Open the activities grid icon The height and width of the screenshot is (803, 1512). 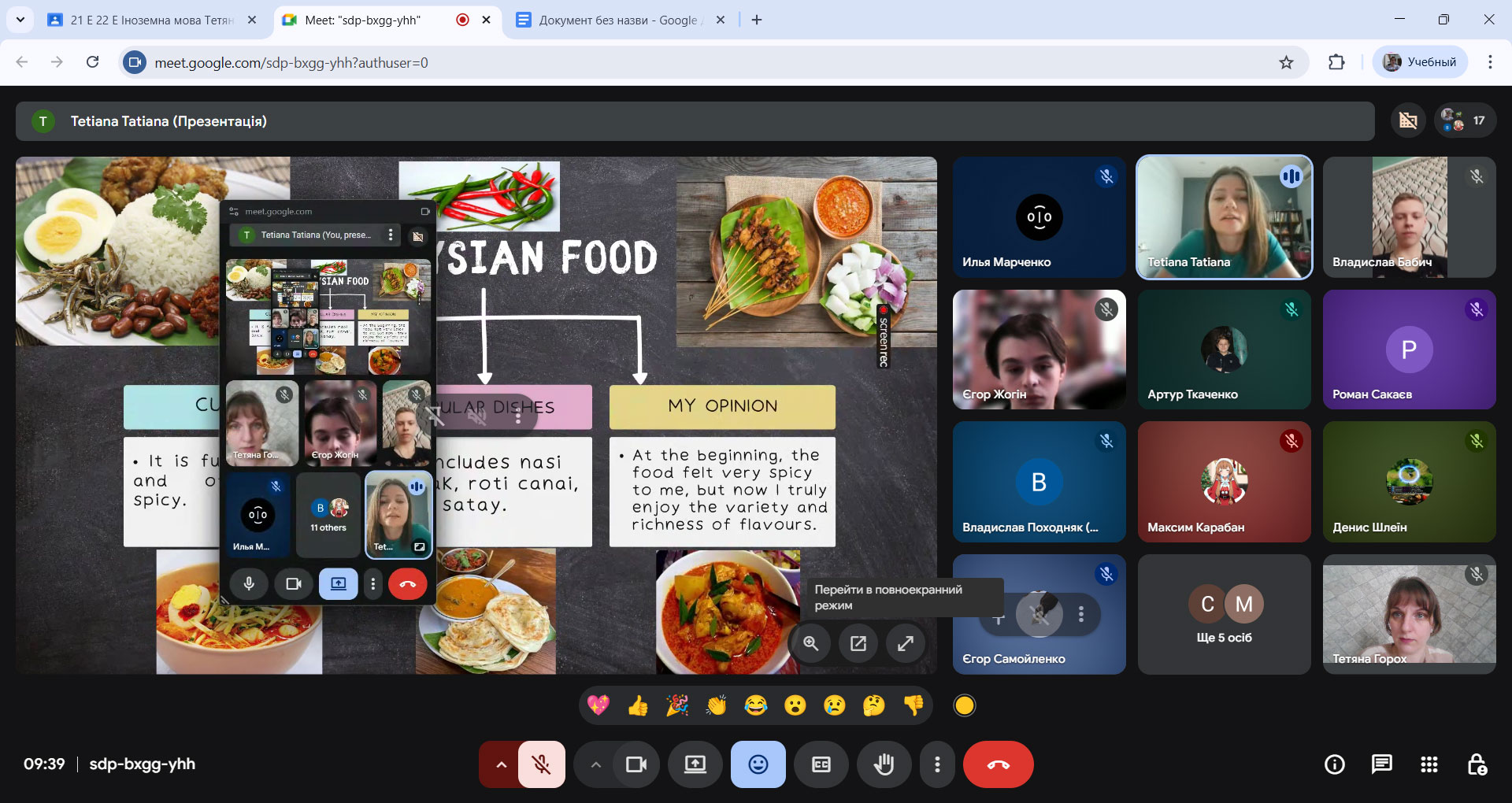pos(1429,764)
